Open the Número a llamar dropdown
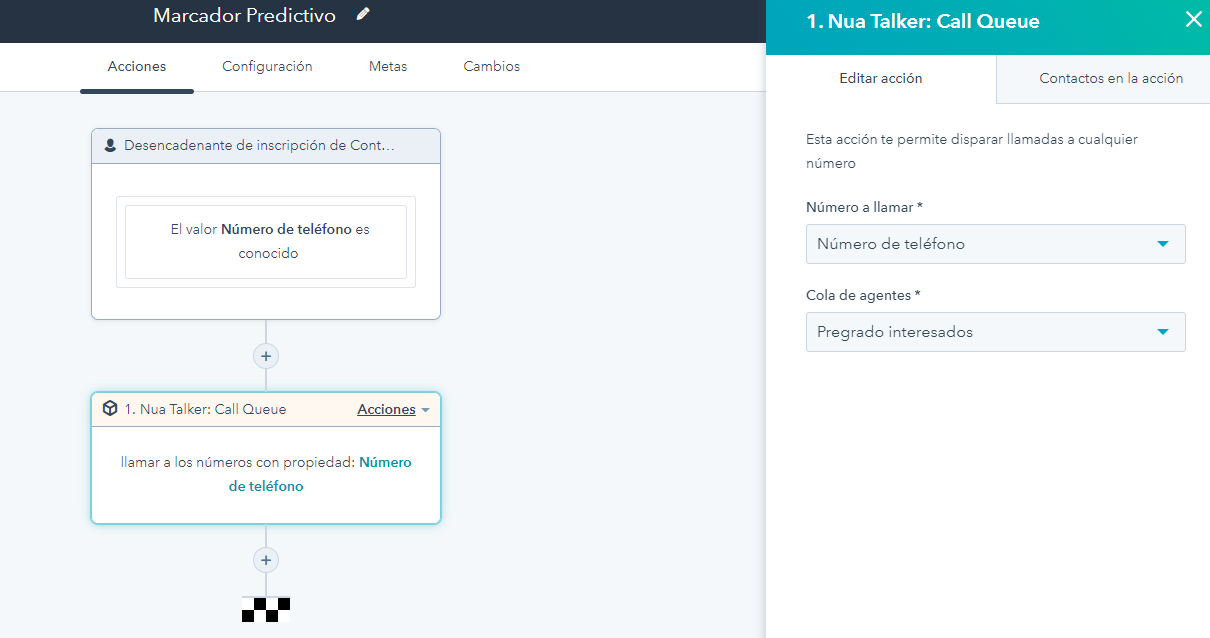Image resolution: width=1210 pixels, height=638 pixels. (x=996, y=244)
